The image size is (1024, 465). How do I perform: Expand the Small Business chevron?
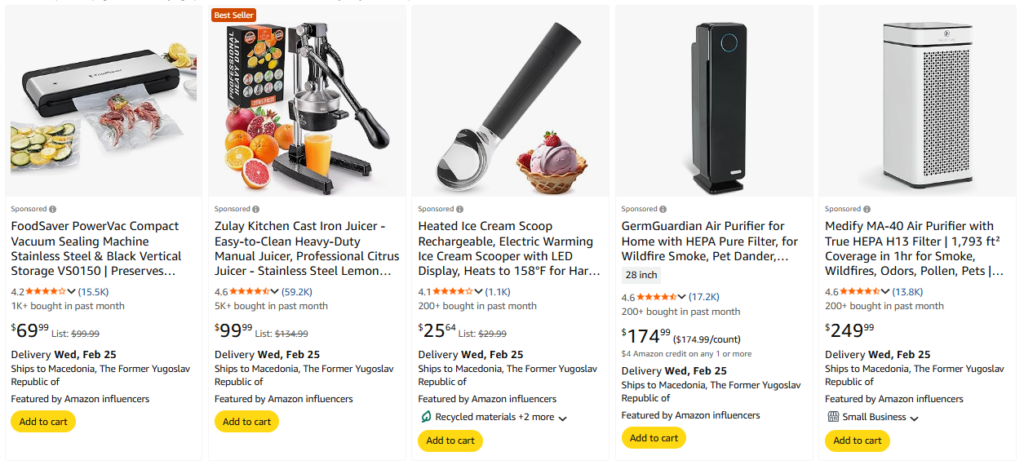pos(915,418)
